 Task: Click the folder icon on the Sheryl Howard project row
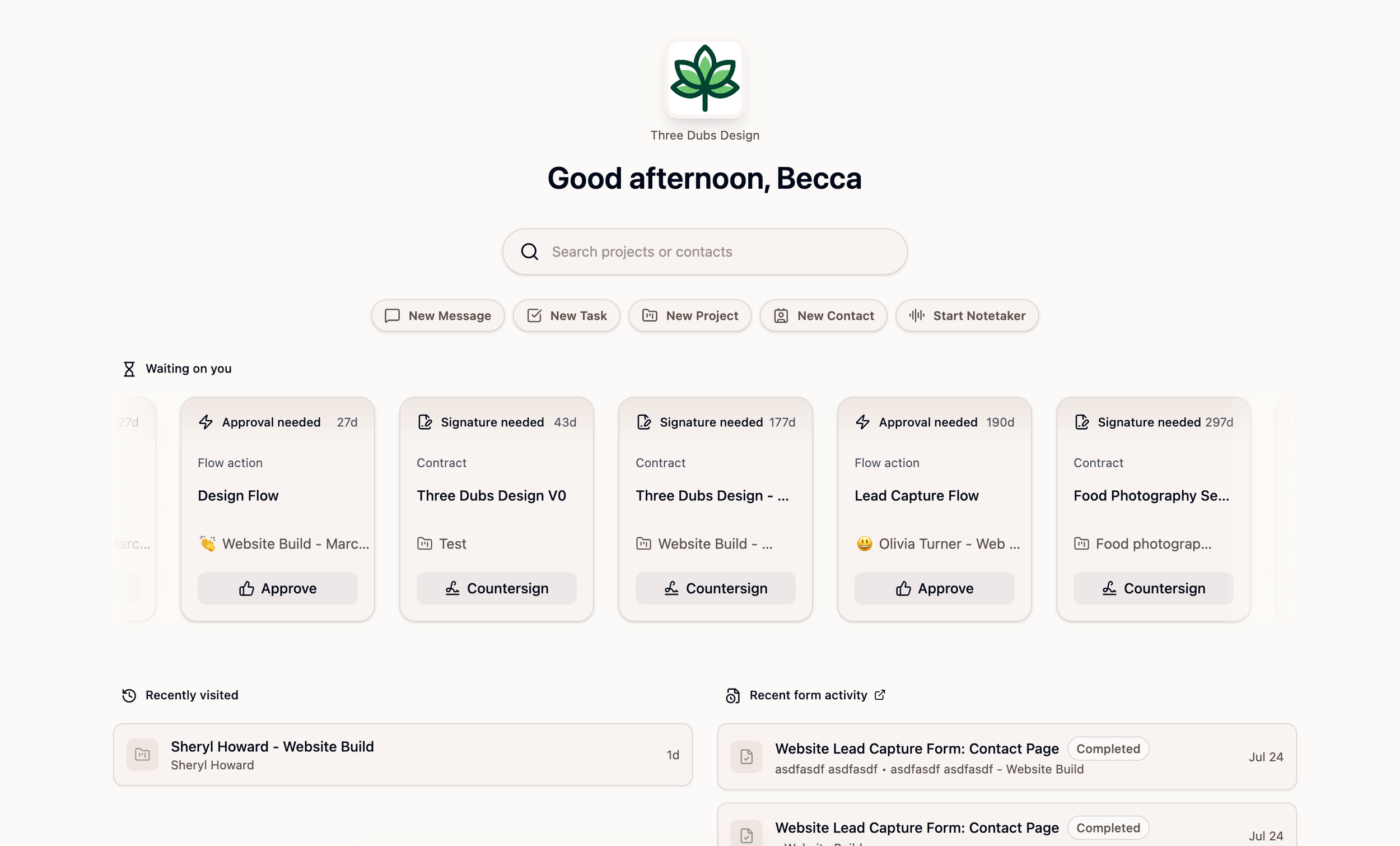(x=142, y=755)
